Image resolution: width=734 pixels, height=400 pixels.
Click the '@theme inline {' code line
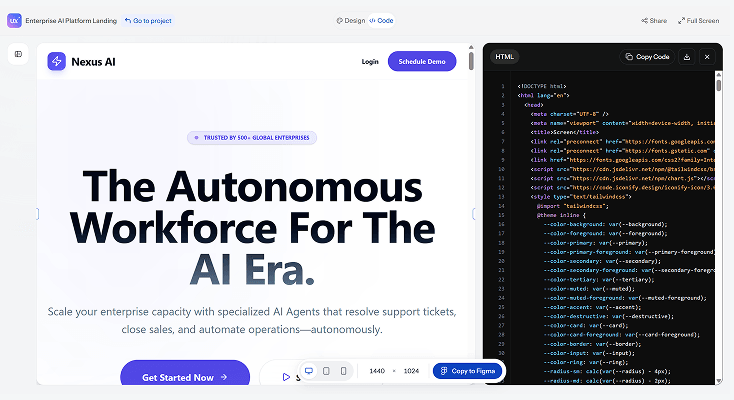561,215
